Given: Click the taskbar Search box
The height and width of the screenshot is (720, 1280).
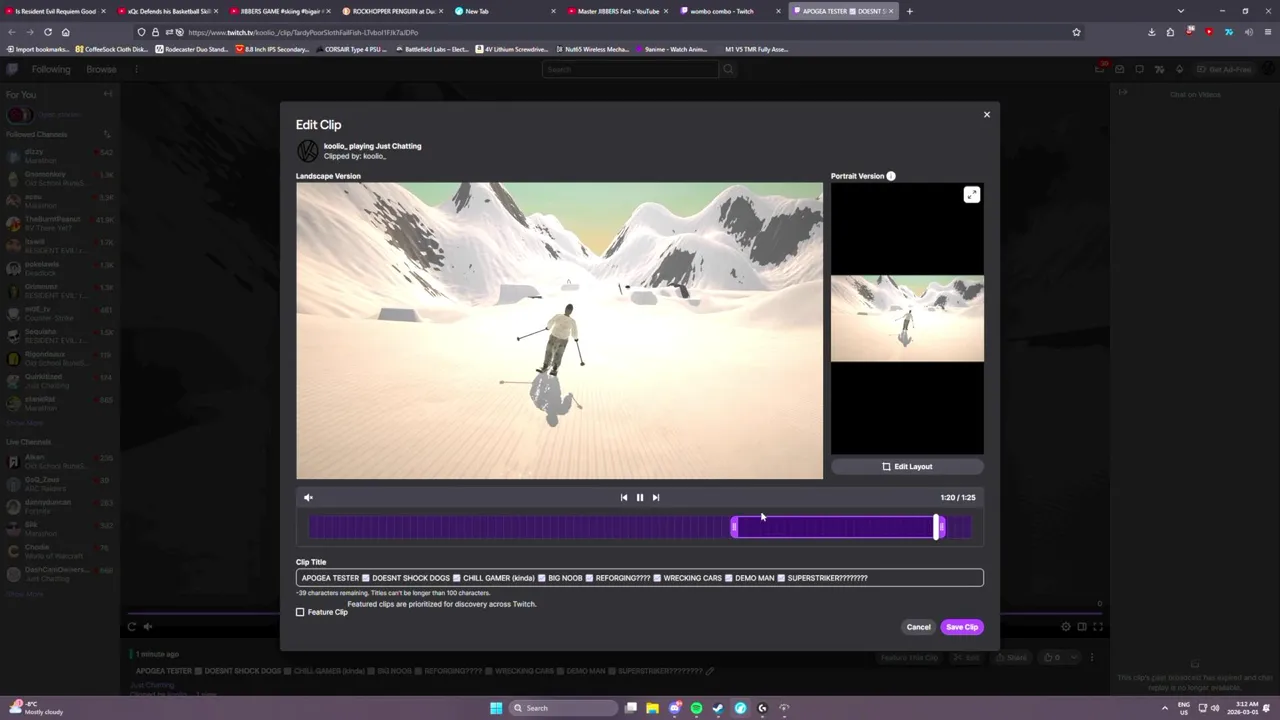Looking at the screenshot, I should (x=563, y=708).
